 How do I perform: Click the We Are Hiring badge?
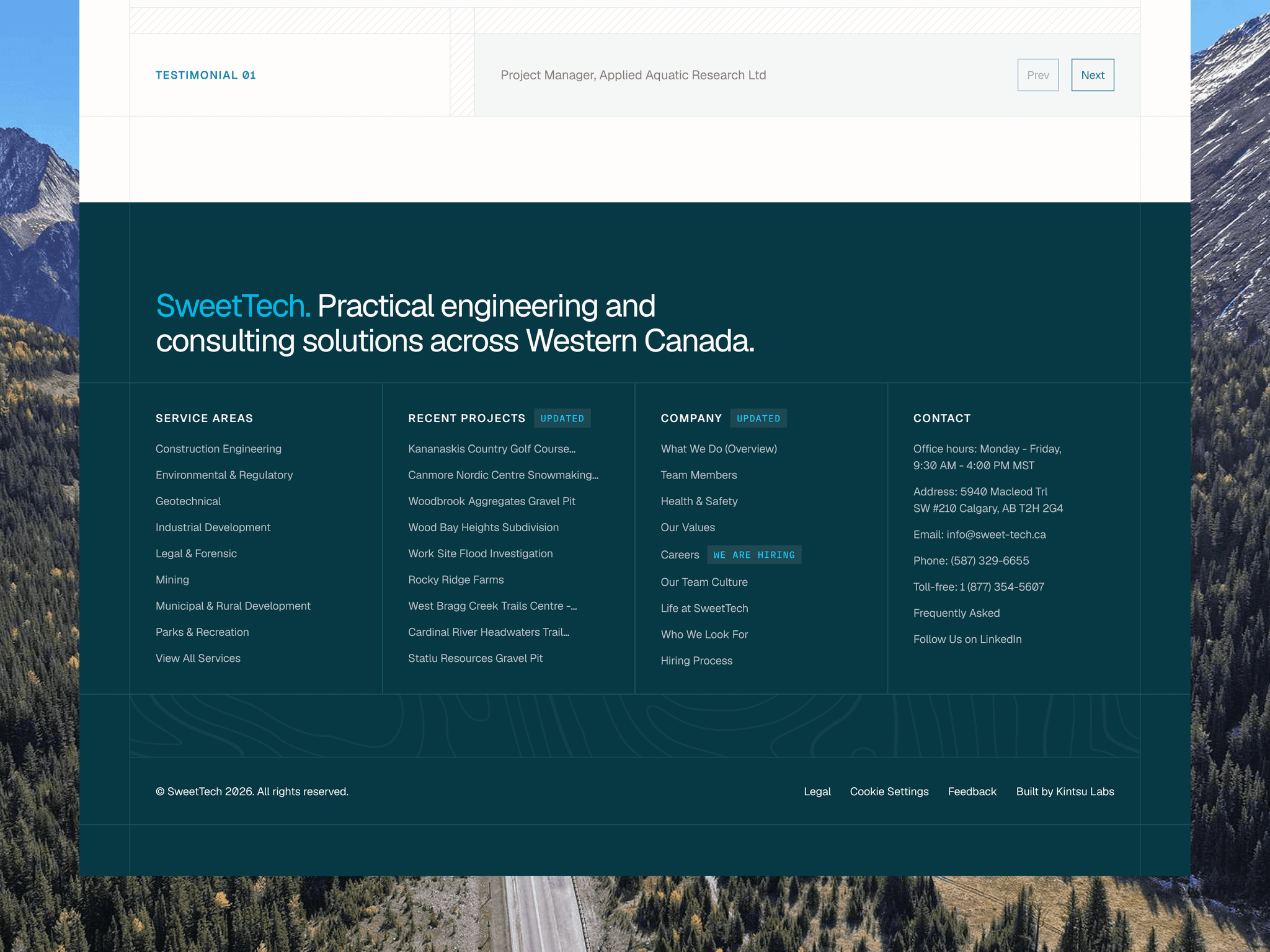(x=754, y=555)
